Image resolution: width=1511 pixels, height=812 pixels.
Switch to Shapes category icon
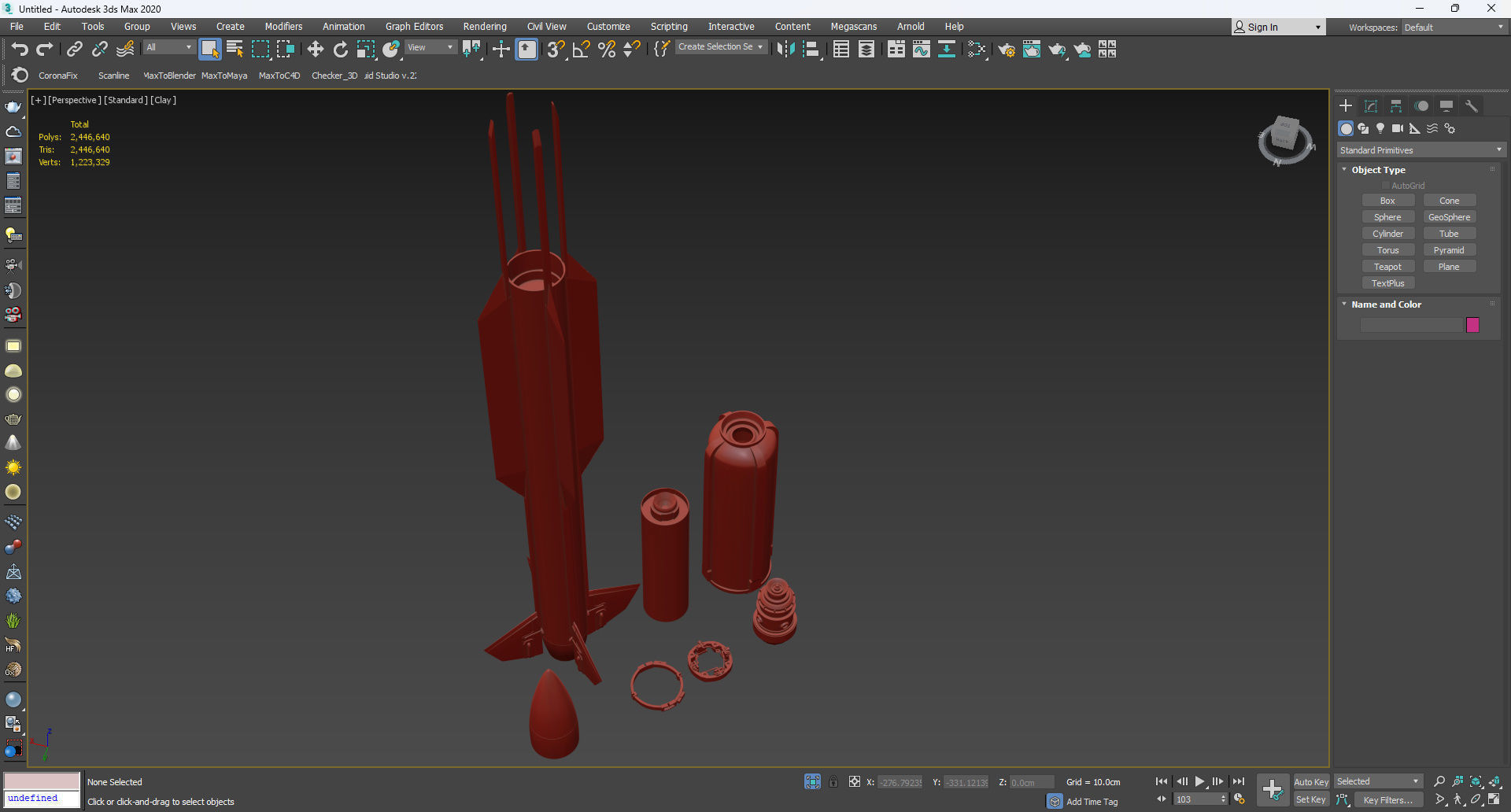pos(1363,128)
